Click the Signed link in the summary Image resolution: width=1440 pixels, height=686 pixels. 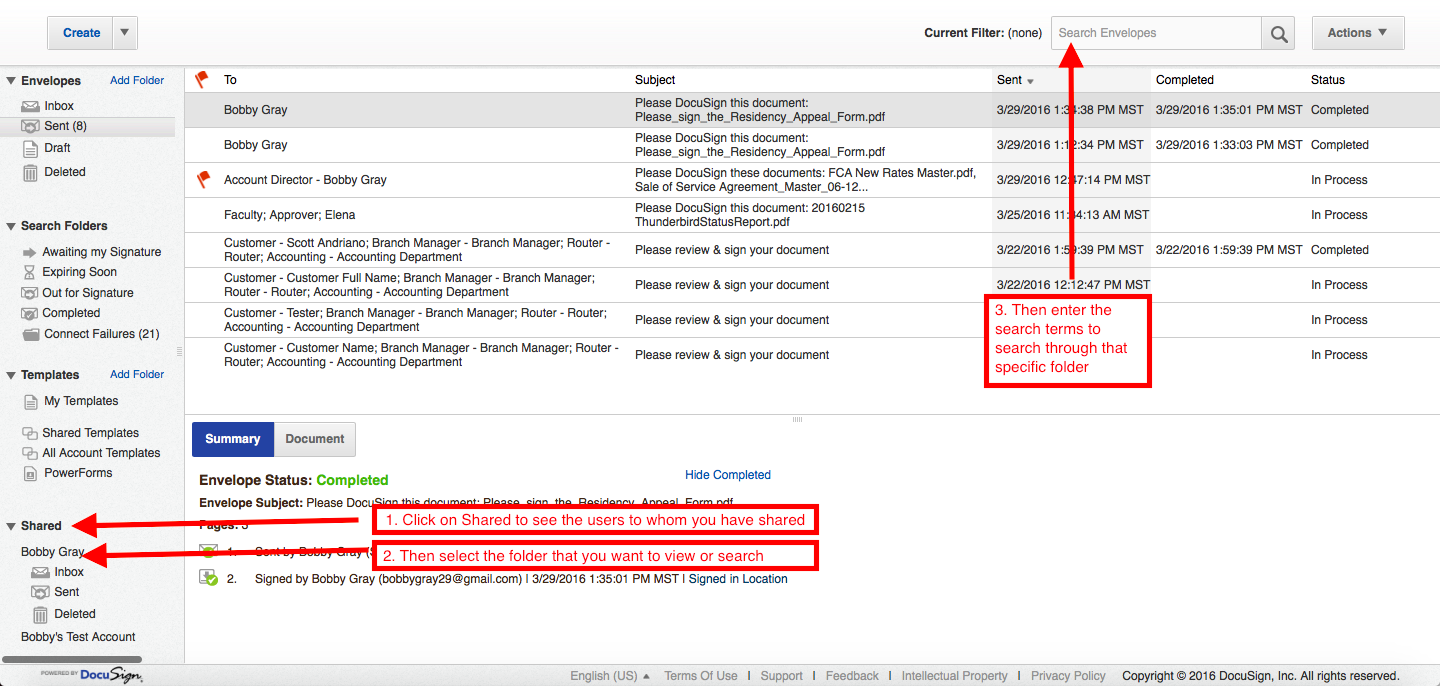707,579
